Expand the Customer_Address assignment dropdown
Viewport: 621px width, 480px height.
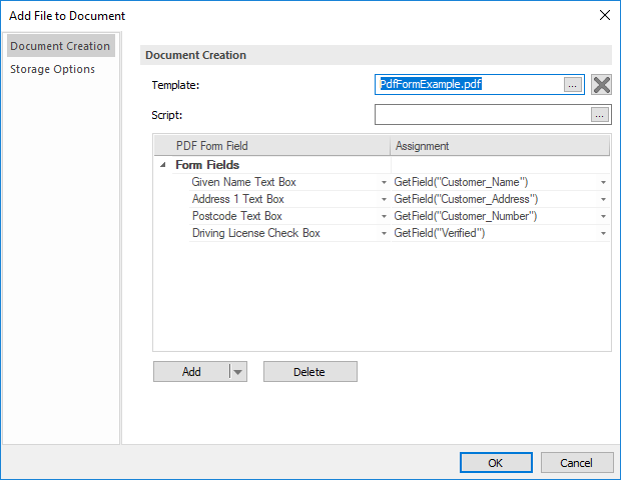pos(603,199)
